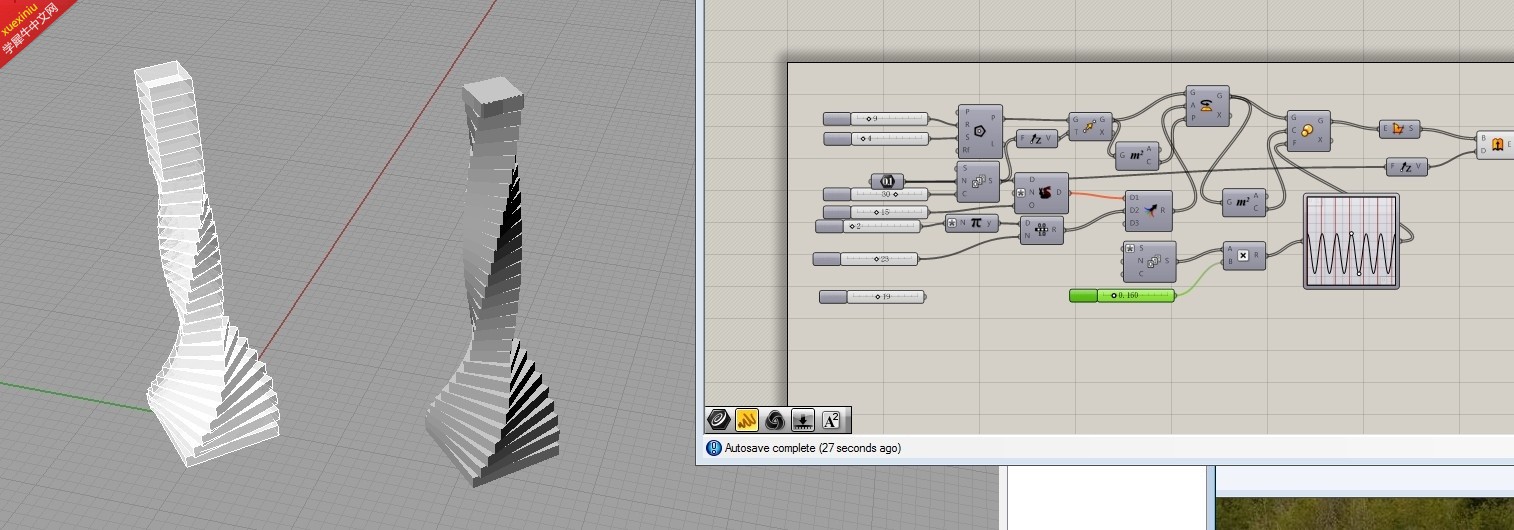The image size is (1514, 530).
Task: Click the Autosave complete status message
Action: pyautogui.click(x=813, y=448)
